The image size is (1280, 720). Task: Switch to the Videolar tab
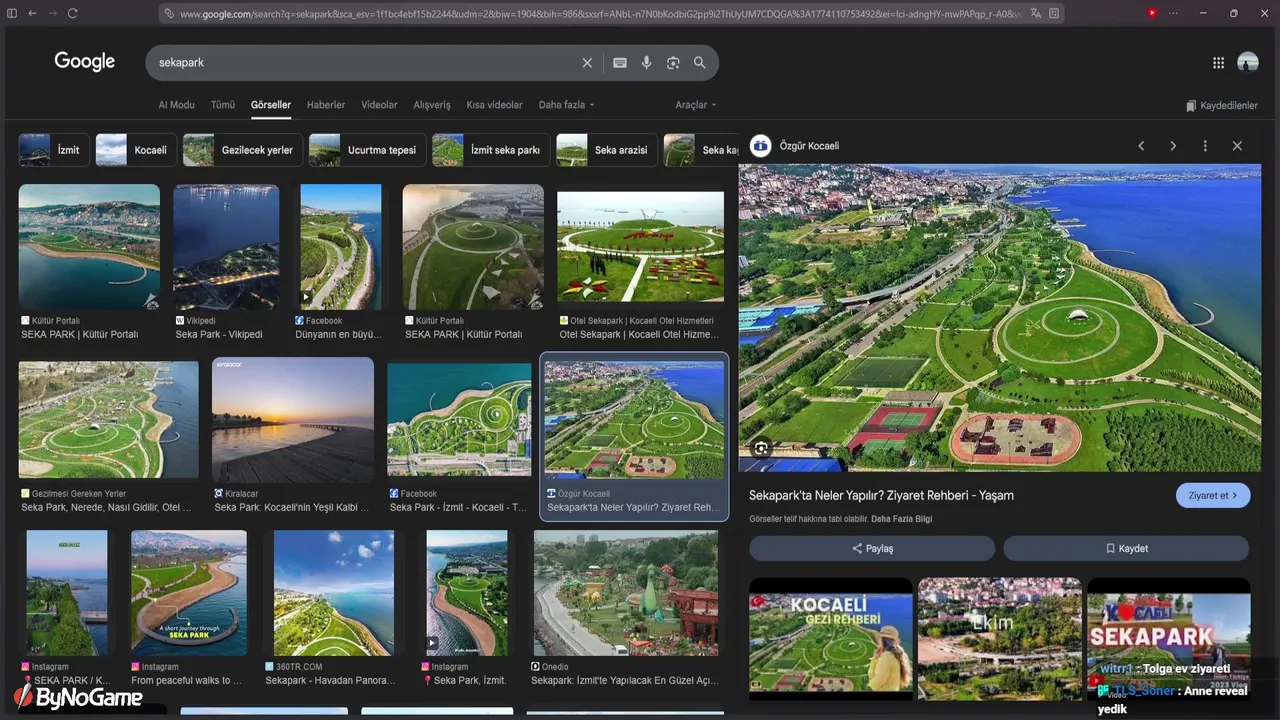379,105
